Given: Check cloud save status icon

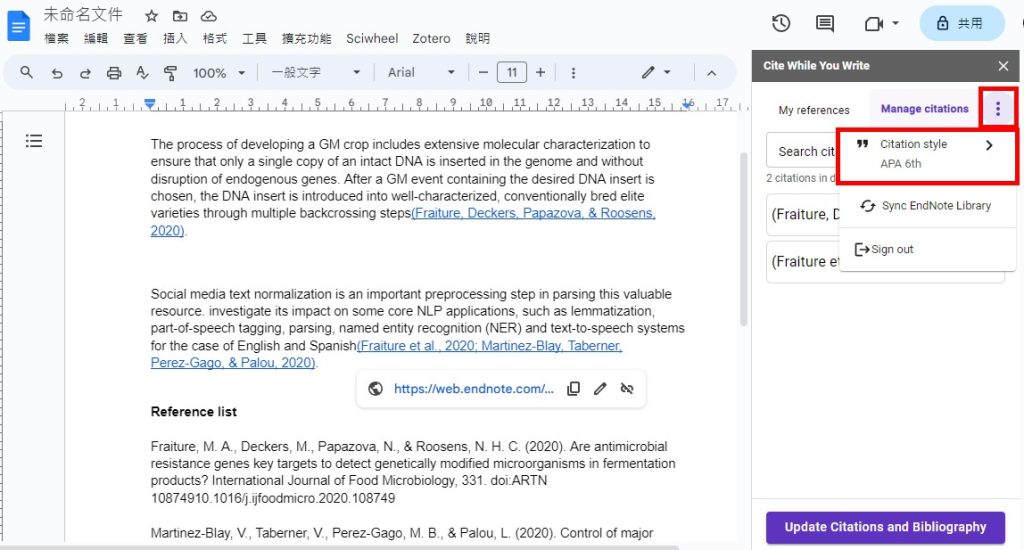Looking at the screenshot, I should (x=208, y=16).
